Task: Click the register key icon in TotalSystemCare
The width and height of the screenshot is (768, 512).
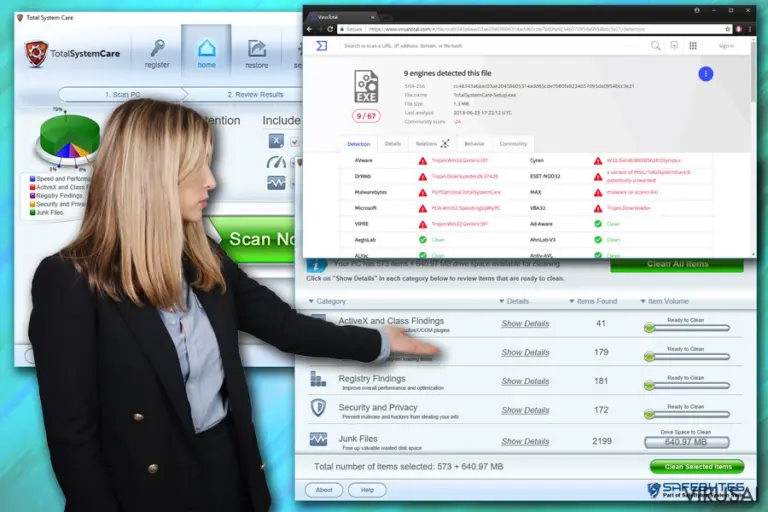Action: pos(157,48)
